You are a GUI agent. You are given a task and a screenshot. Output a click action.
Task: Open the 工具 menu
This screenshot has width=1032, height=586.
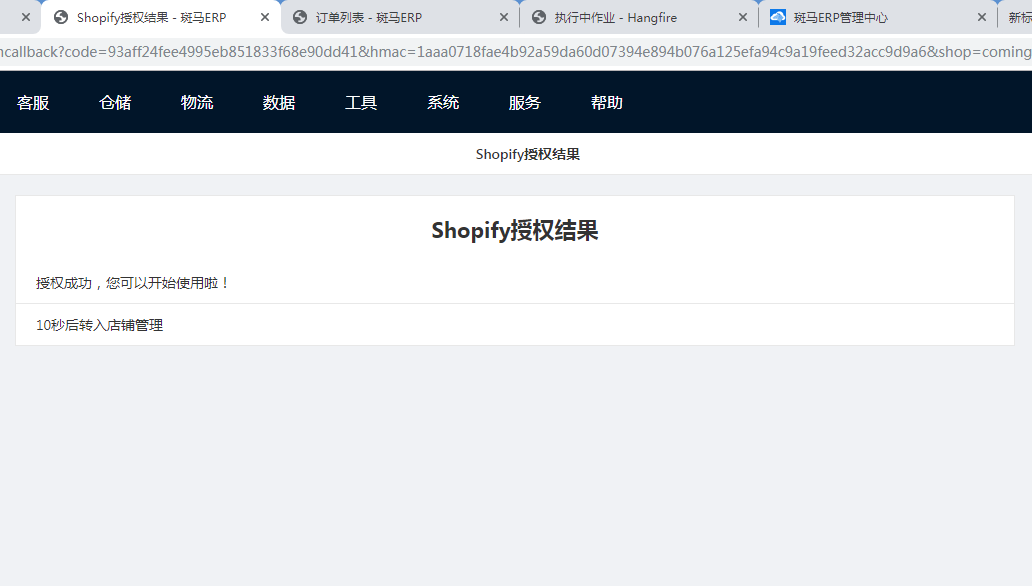pyautogui.click(x=361, y=102)
